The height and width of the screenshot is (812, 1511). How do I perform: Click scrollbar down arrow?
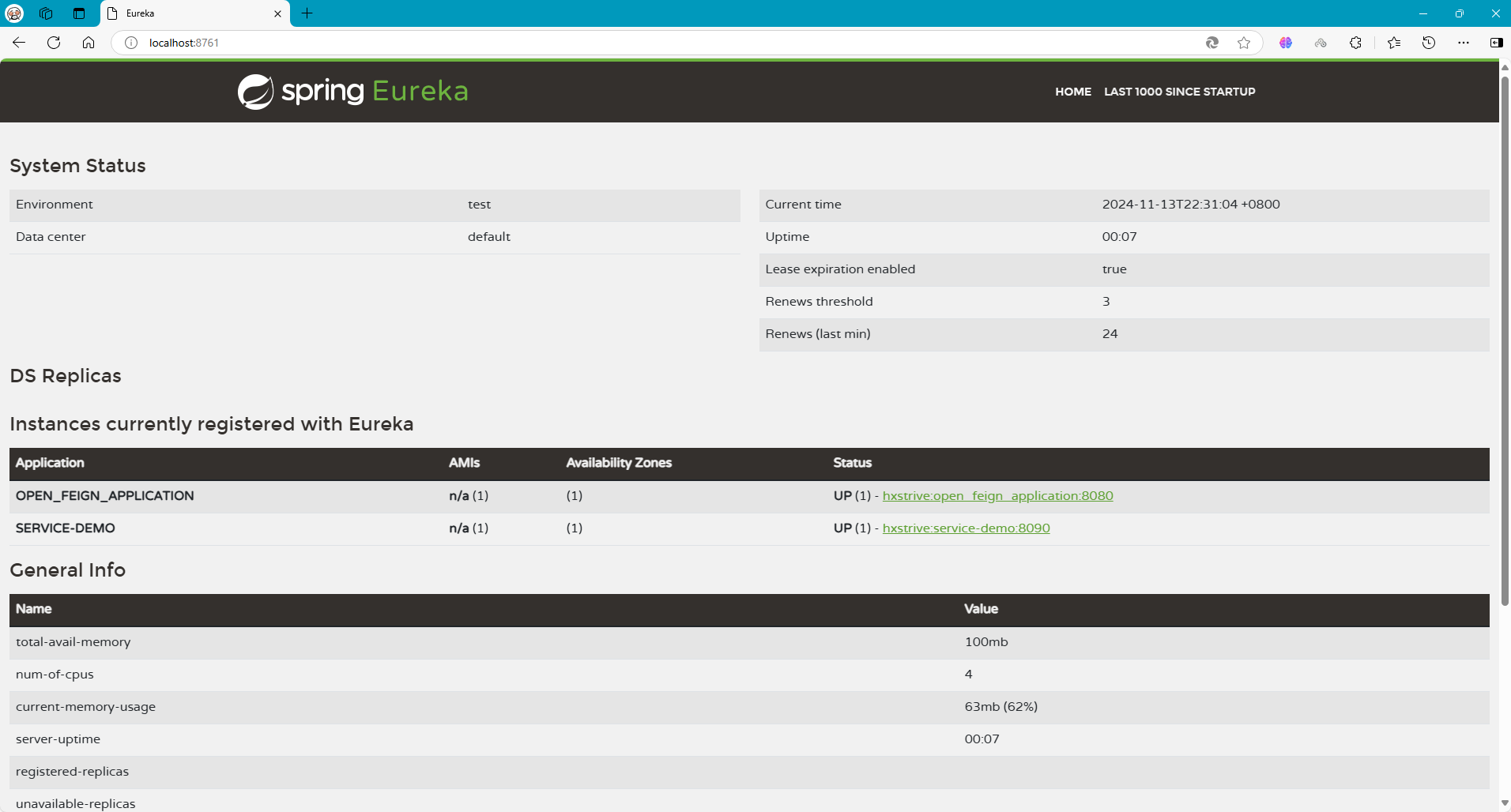(1505, 804)
